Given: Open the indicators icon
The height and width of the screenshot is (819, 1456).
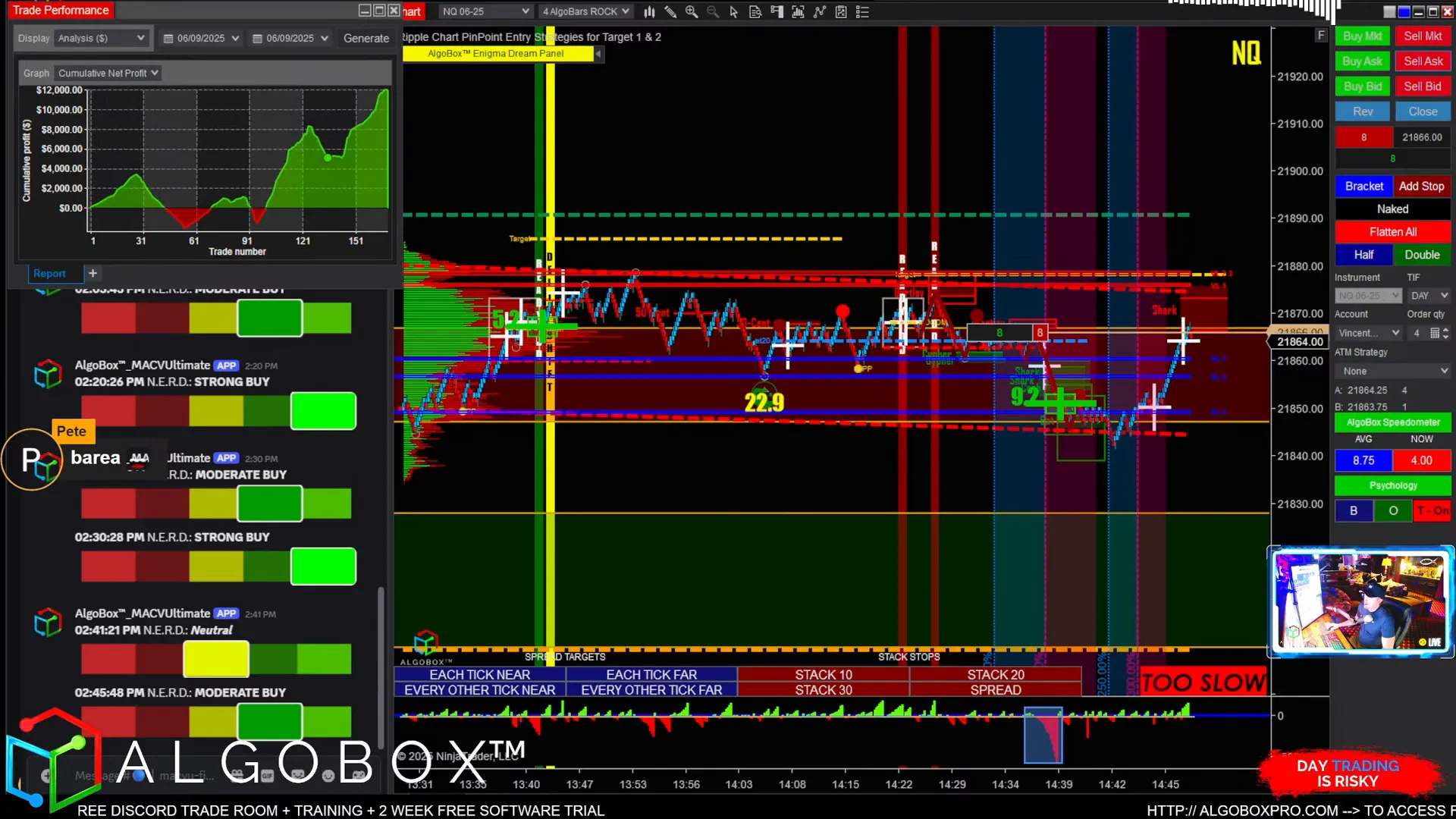Looking at the screenshot, I should 820,11.
